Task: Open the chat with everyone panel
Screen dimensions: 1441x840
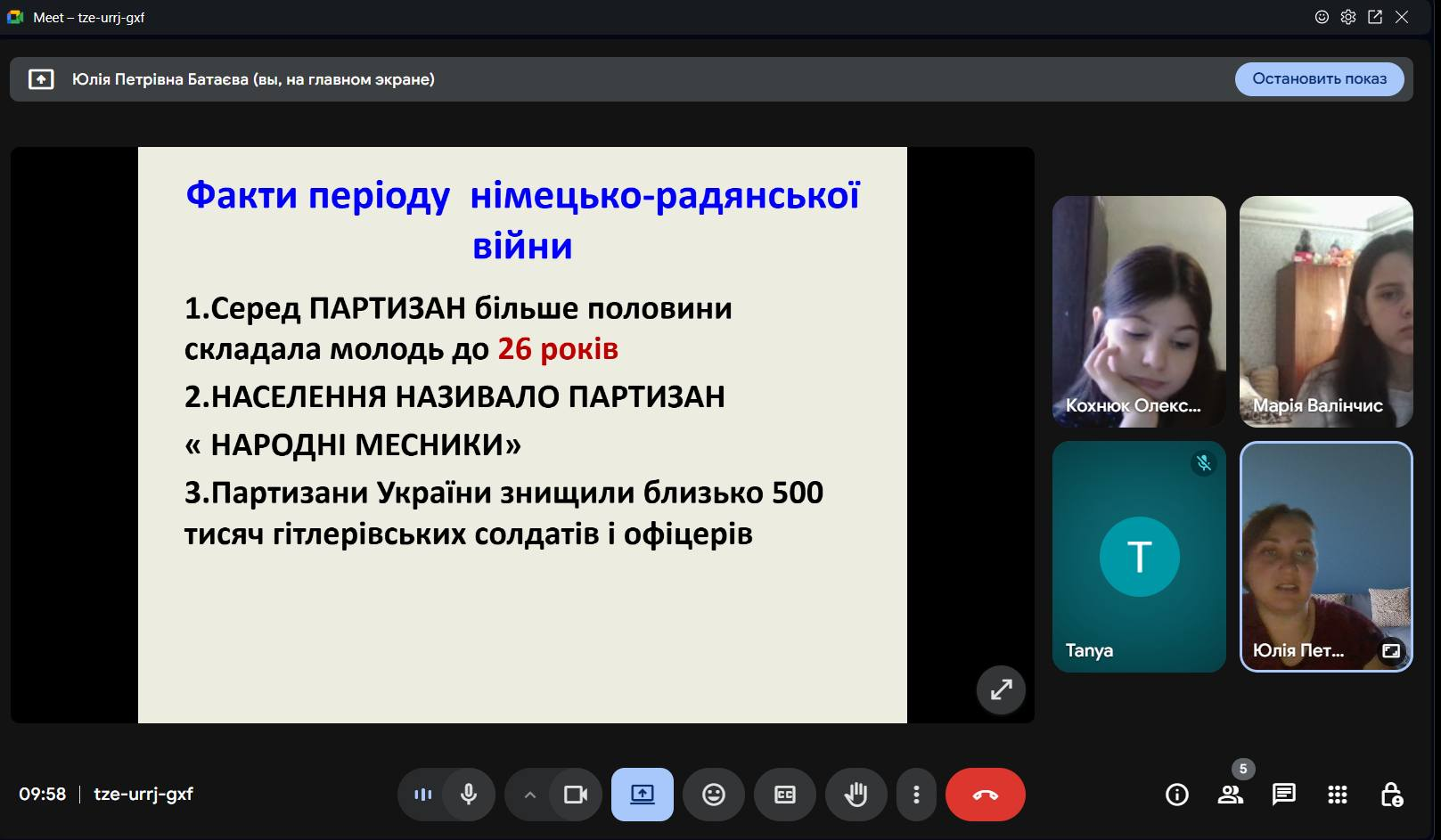Action: pos(1283,795)
